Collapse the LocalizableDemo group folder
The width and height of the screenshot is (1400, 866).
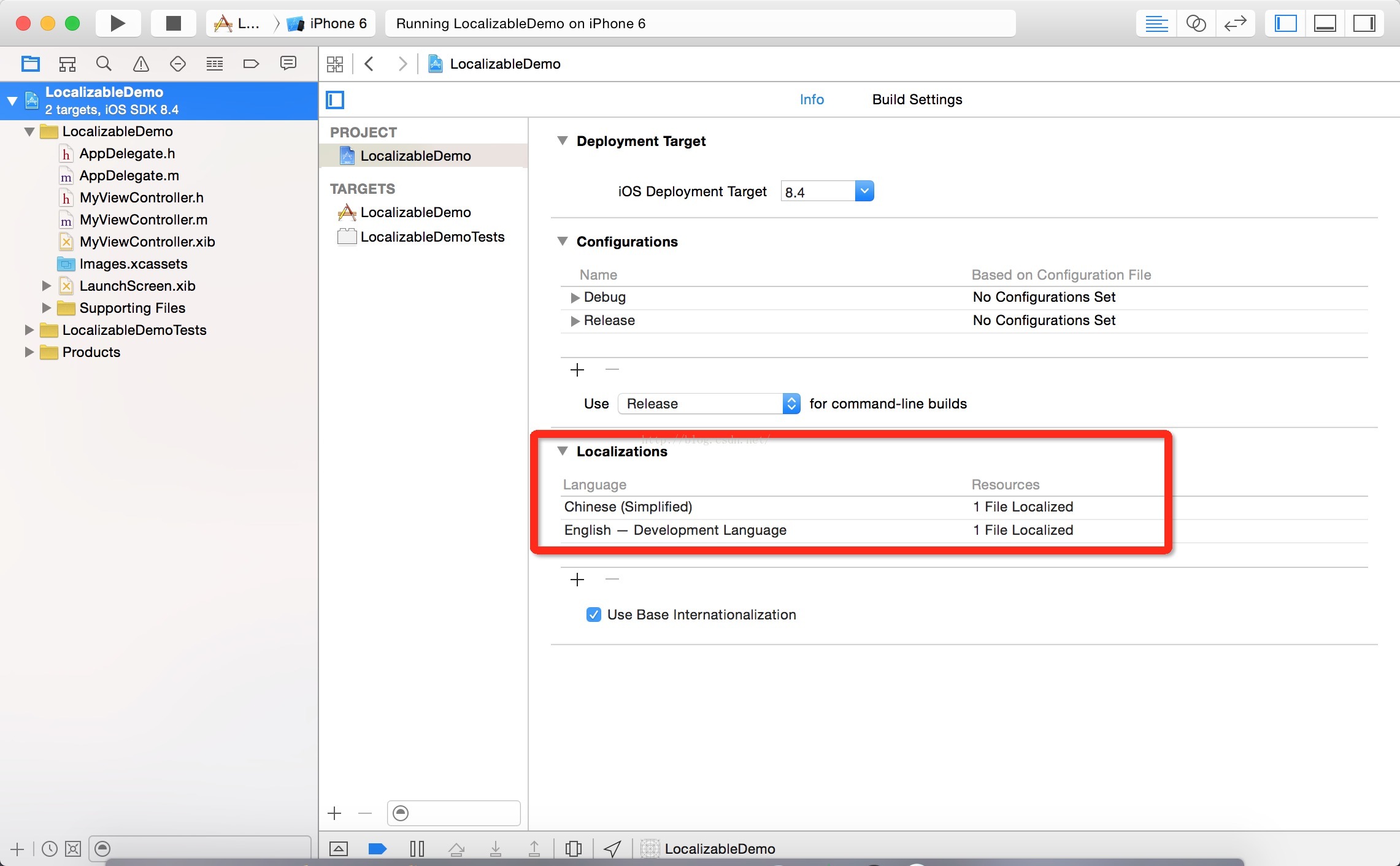29,131
